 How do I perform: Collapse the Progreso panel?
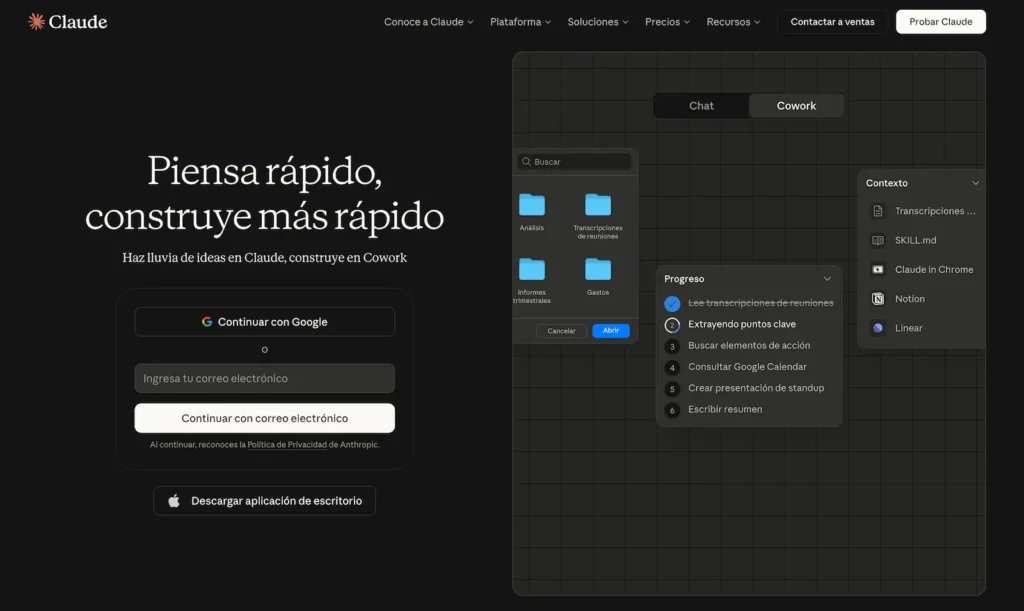coord(827,278)
